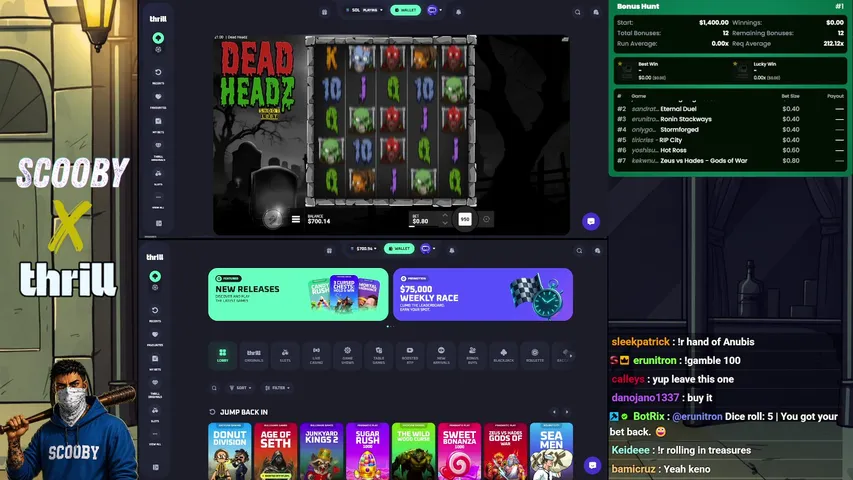
Task: Open $75,000 Weekly Race promotion banner
Action: pyautogui.click(x=483, y=294)
